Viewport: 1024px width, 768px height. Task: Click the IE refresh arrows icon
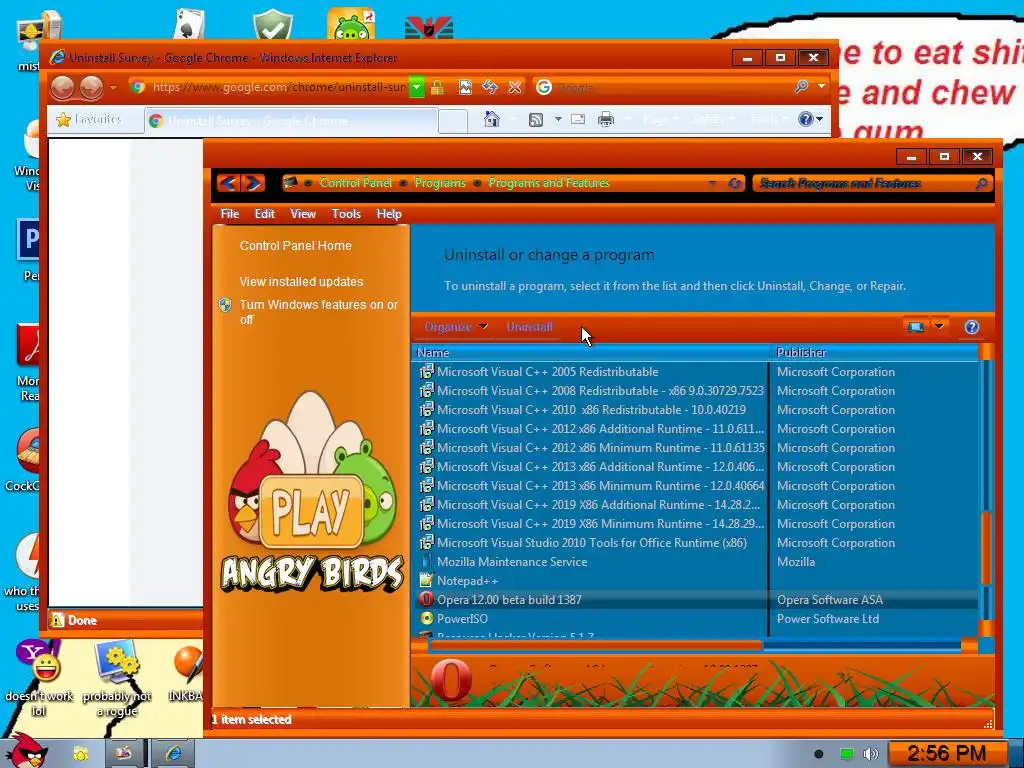pyautogui.click(x=490, y=87)
